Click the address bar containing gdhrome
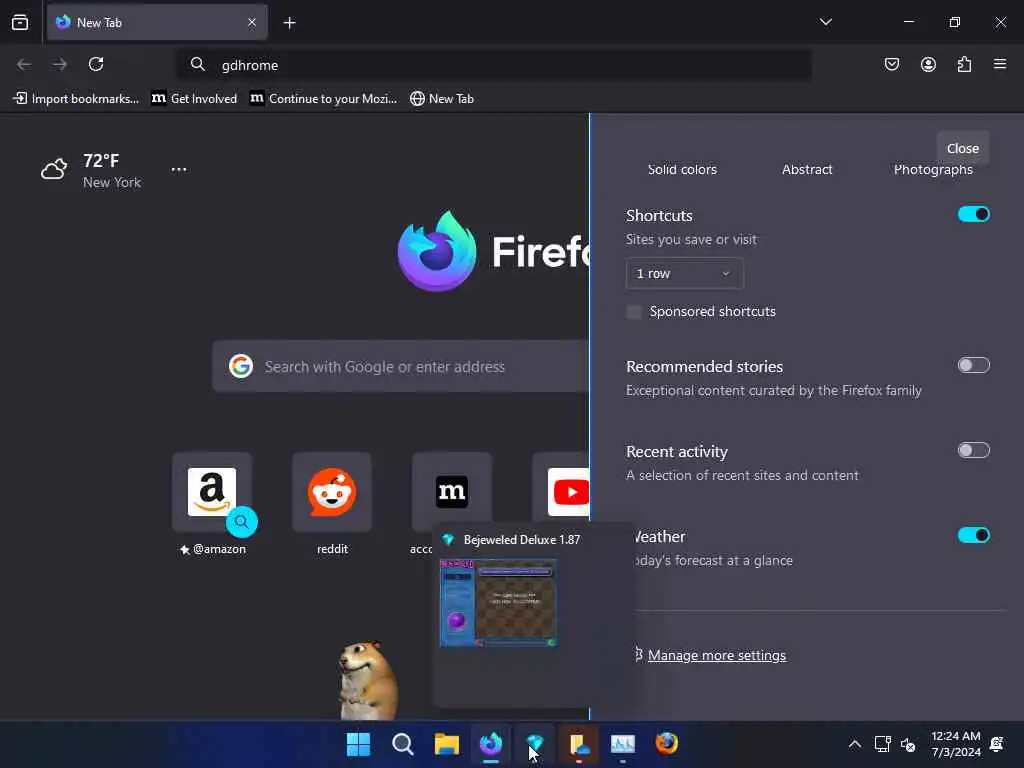This screenshot has height=768, width=1024. tap(494, 65)
